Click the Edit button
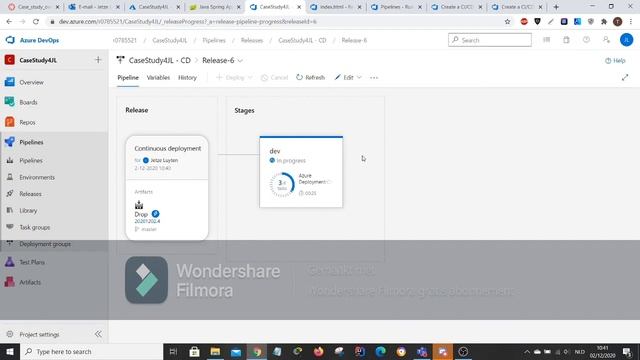The height and width of the screenshot is (360, 640). pyautogui.click(x=344, y=78)
